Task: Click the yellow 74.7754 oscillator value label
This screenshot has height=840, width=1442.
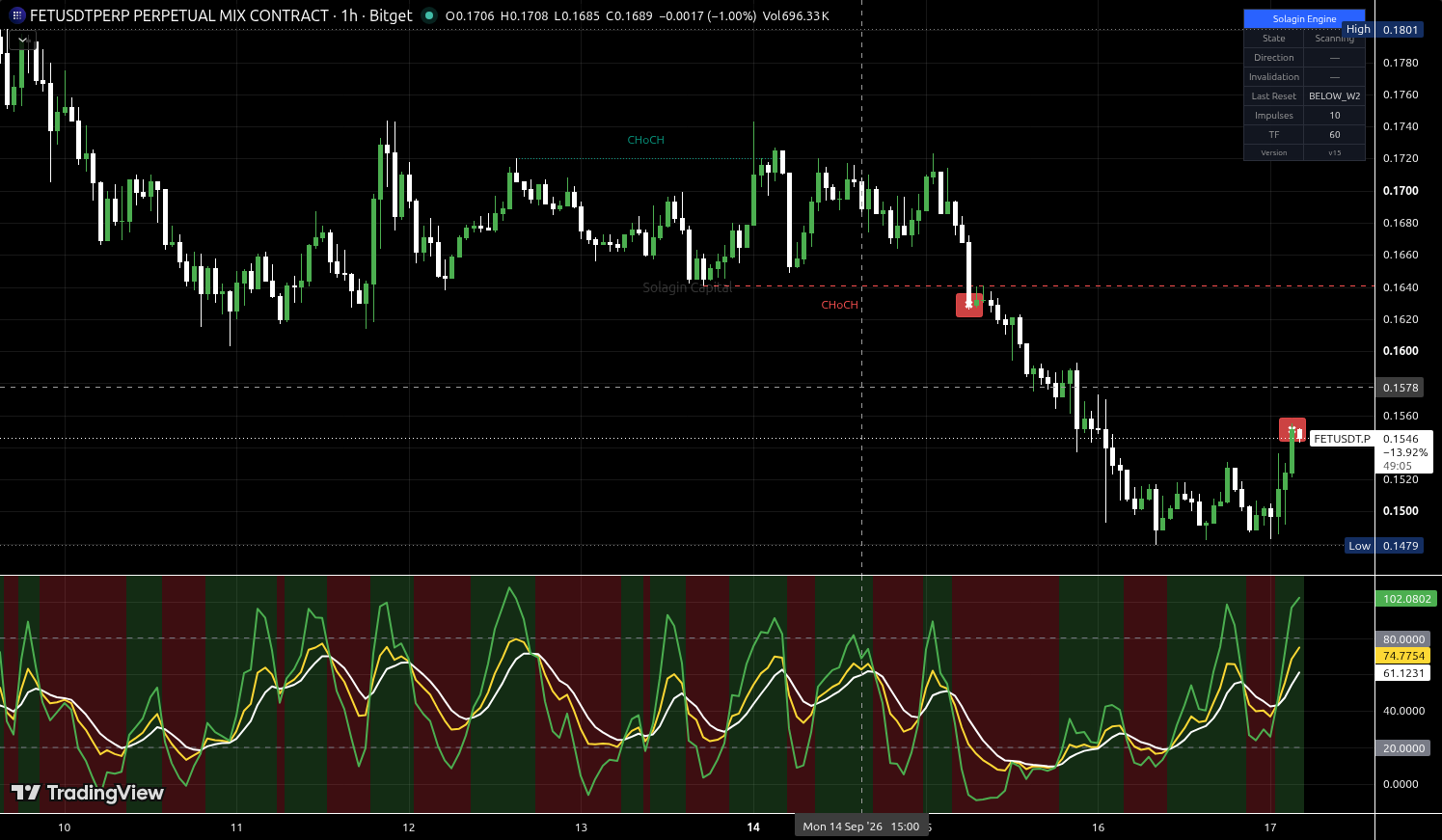Action: pos(1403,656)
